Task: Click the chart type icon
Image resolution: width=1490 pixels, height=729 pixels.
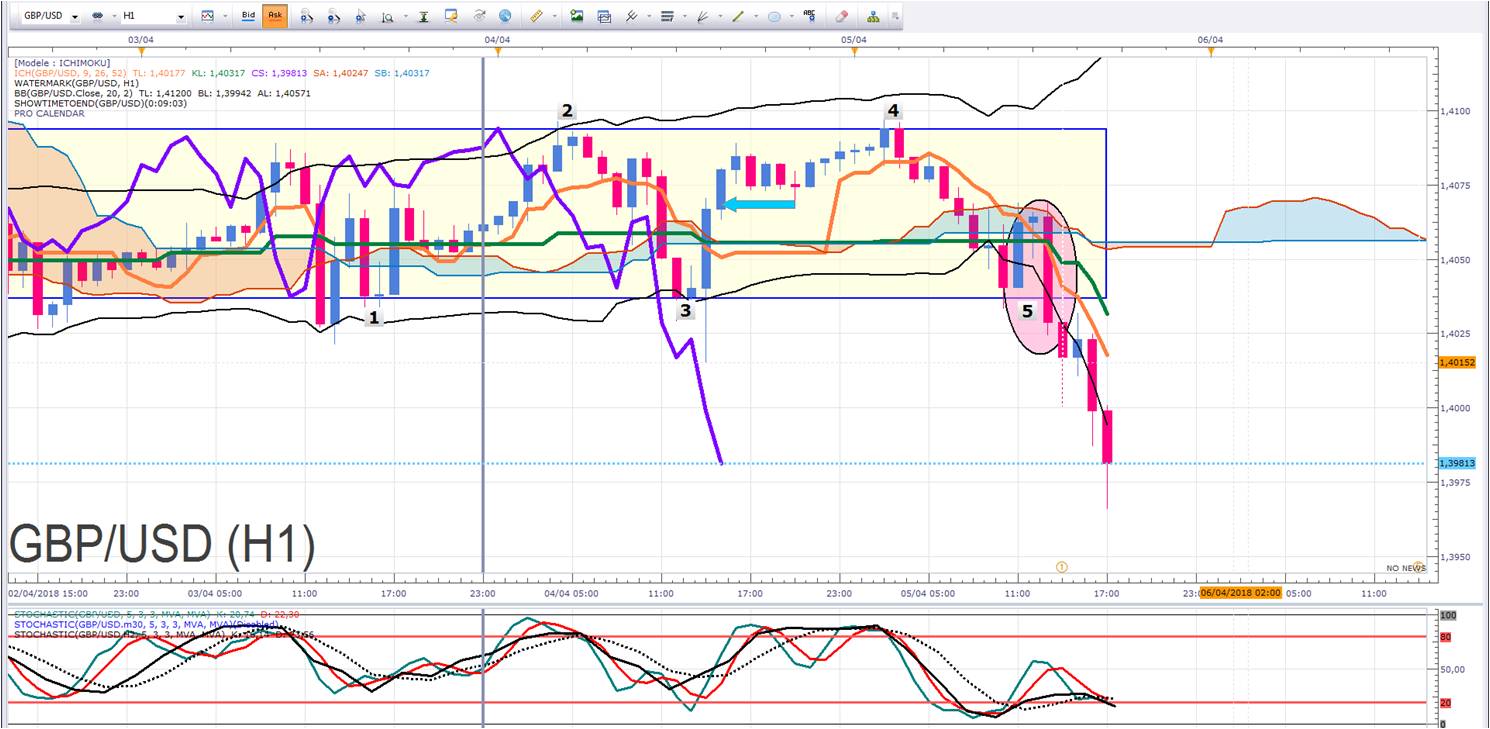Action: (207, 17)
